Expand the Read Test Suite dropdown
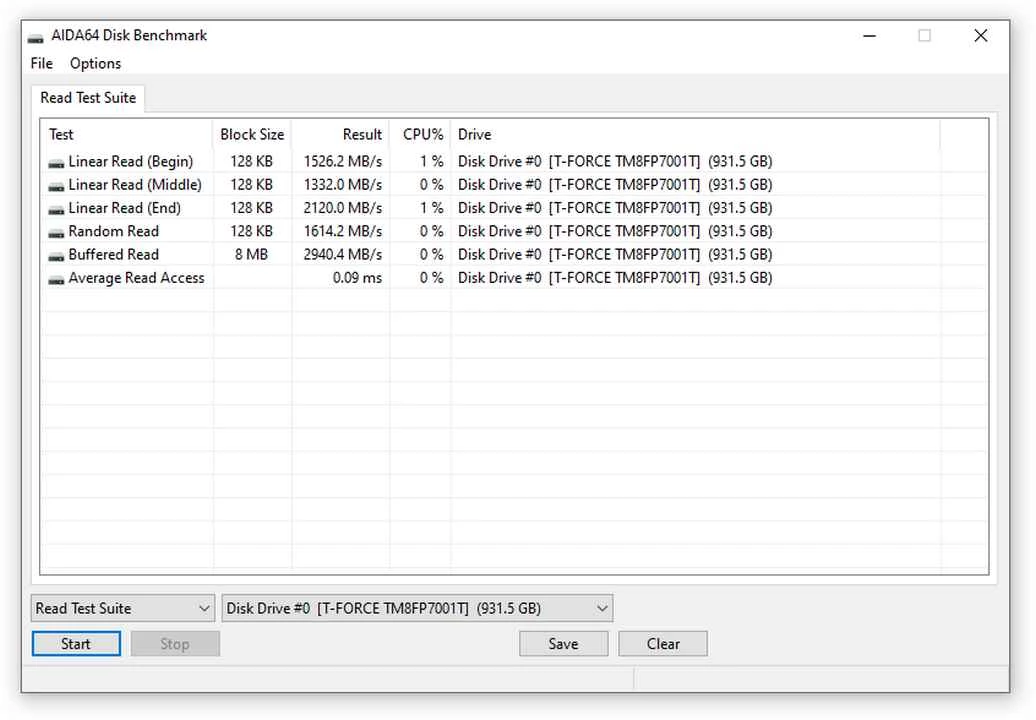The height and width of the screenshot is (720, 1036). pos(123,608)
